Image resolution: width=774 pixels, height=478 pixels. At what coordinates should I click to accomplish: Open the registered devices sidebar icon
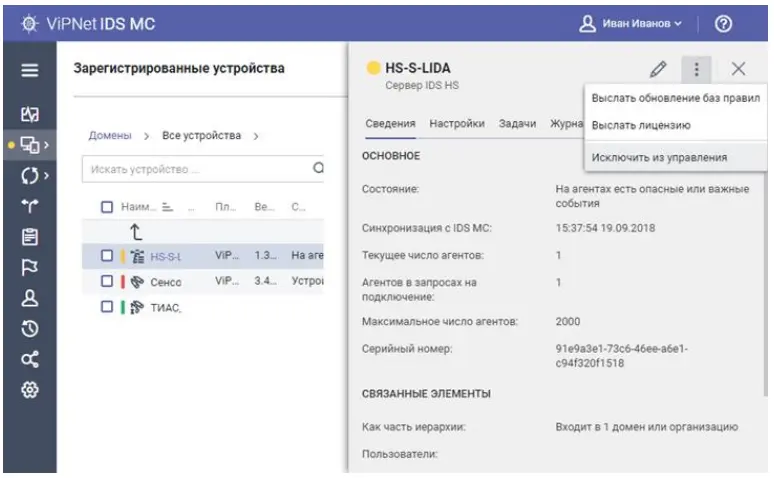coord(30,145)
